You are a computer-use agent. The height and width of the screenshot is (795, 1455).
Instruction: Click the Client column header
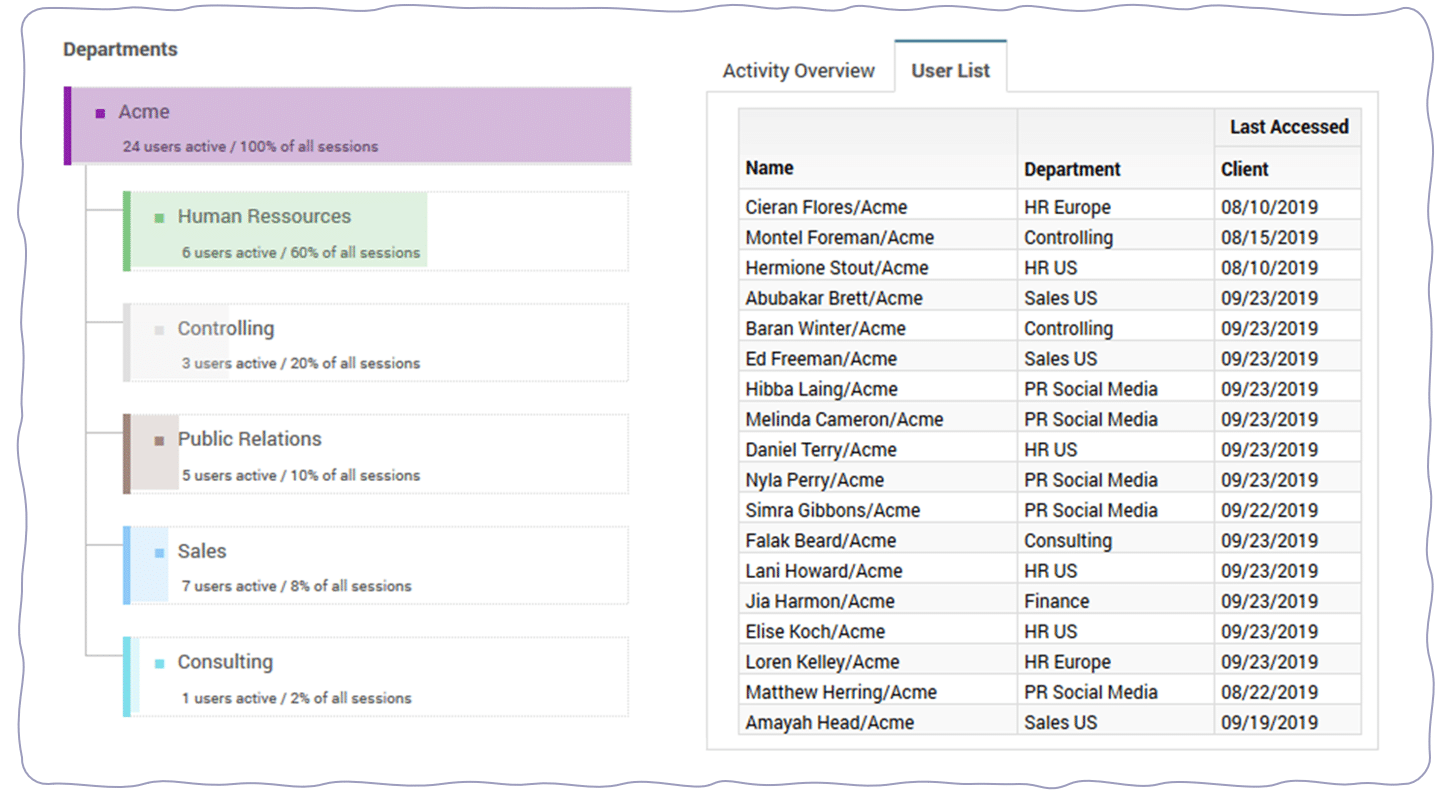1245,169
